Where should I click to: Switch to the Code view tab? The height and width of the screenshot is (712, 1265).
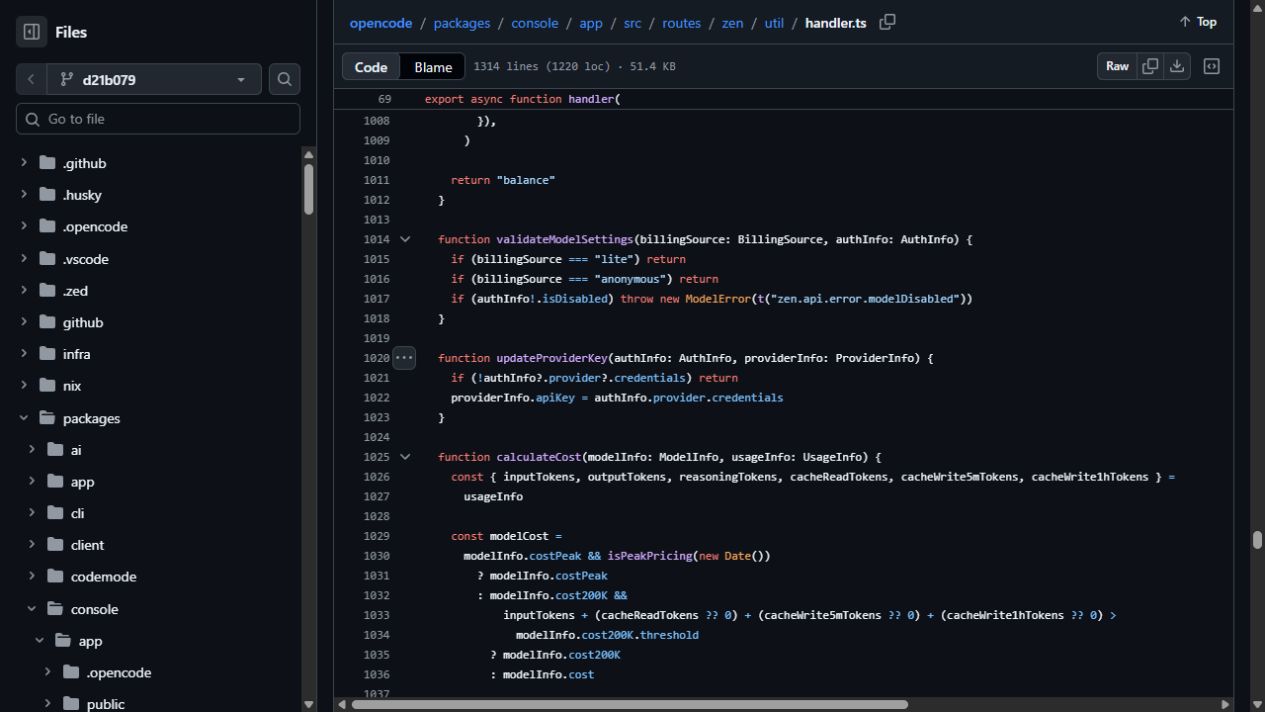tap(371, 67)
